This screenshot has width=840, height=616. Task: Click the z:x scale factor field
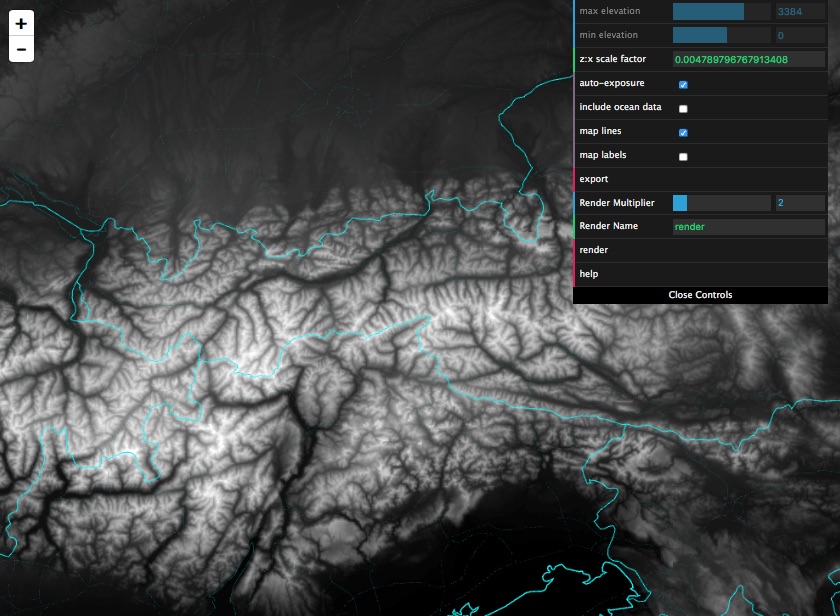tap(748, 60)
